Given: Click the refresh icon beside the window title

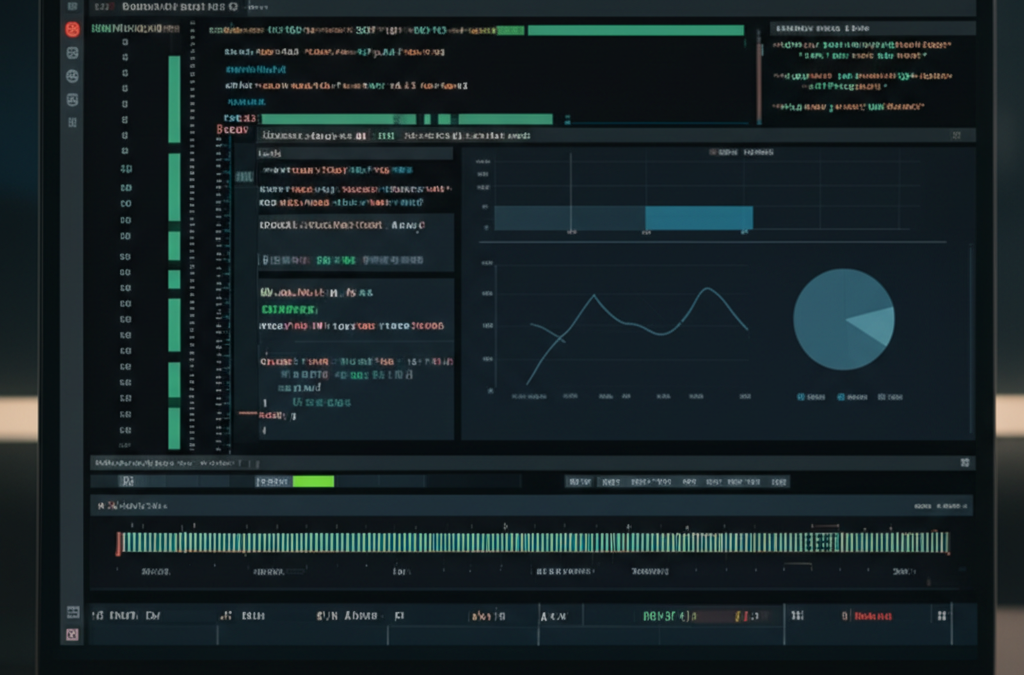Looking at the screenshot, I should pyautogui.click(x=233, y=7).
